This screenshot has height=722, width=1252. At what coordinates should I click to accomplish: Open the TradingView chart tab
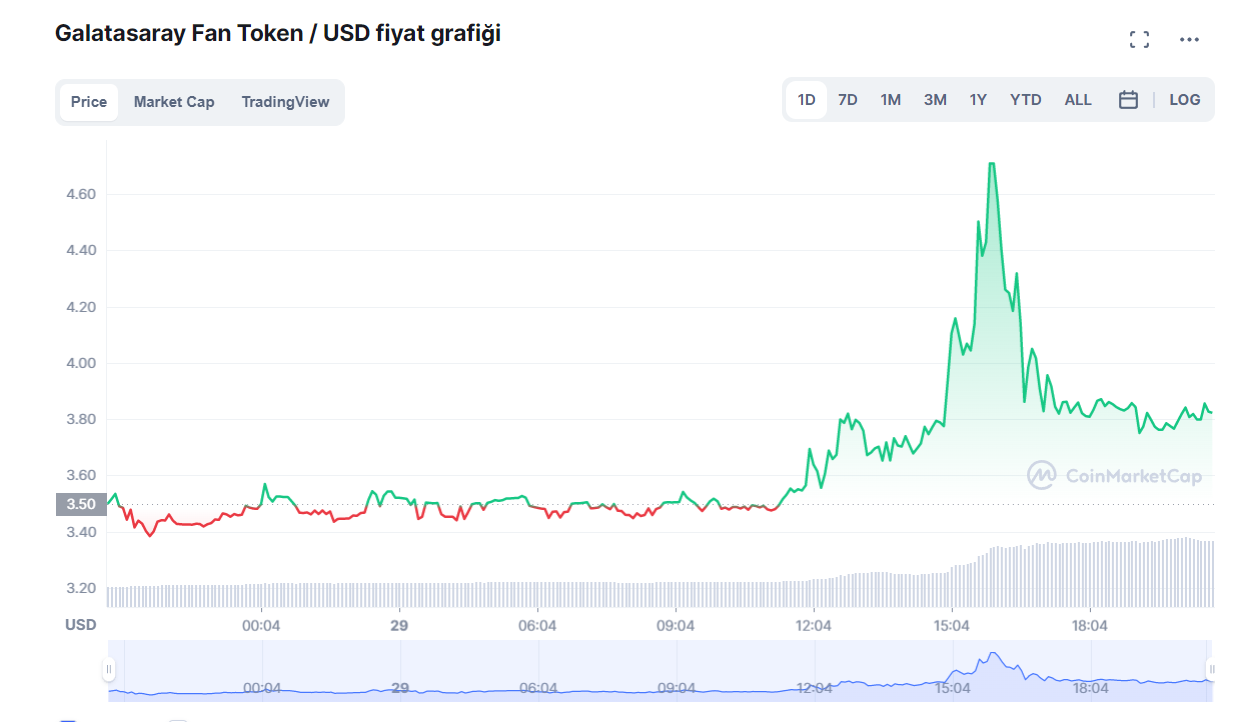[285, 102]
